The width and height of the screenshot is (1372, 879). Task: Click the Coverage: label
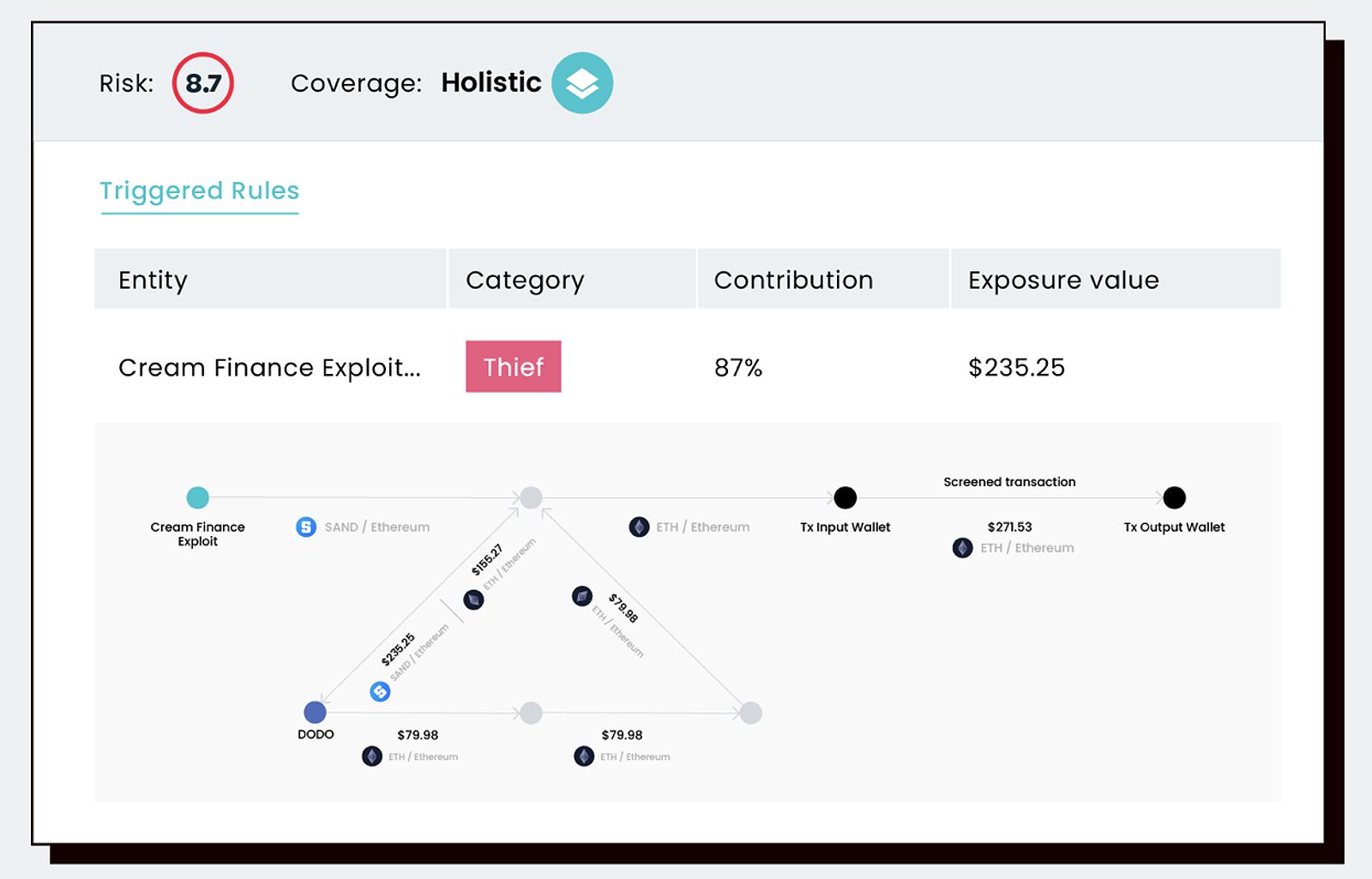[357, 84]
